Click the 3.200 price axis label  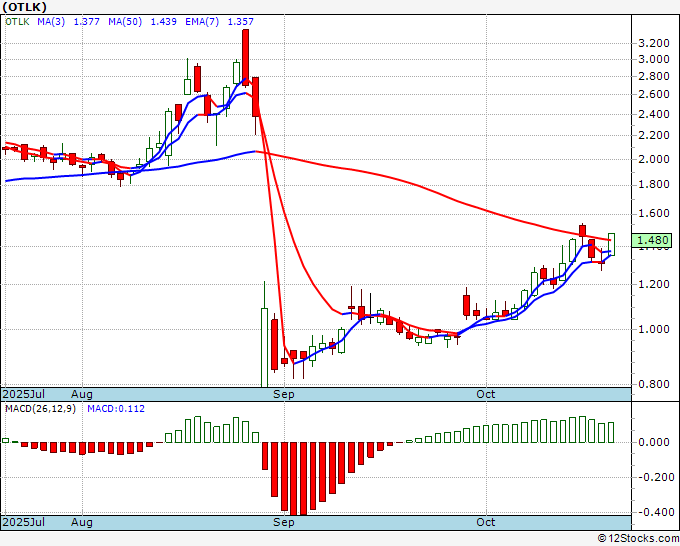coord(654,43)
